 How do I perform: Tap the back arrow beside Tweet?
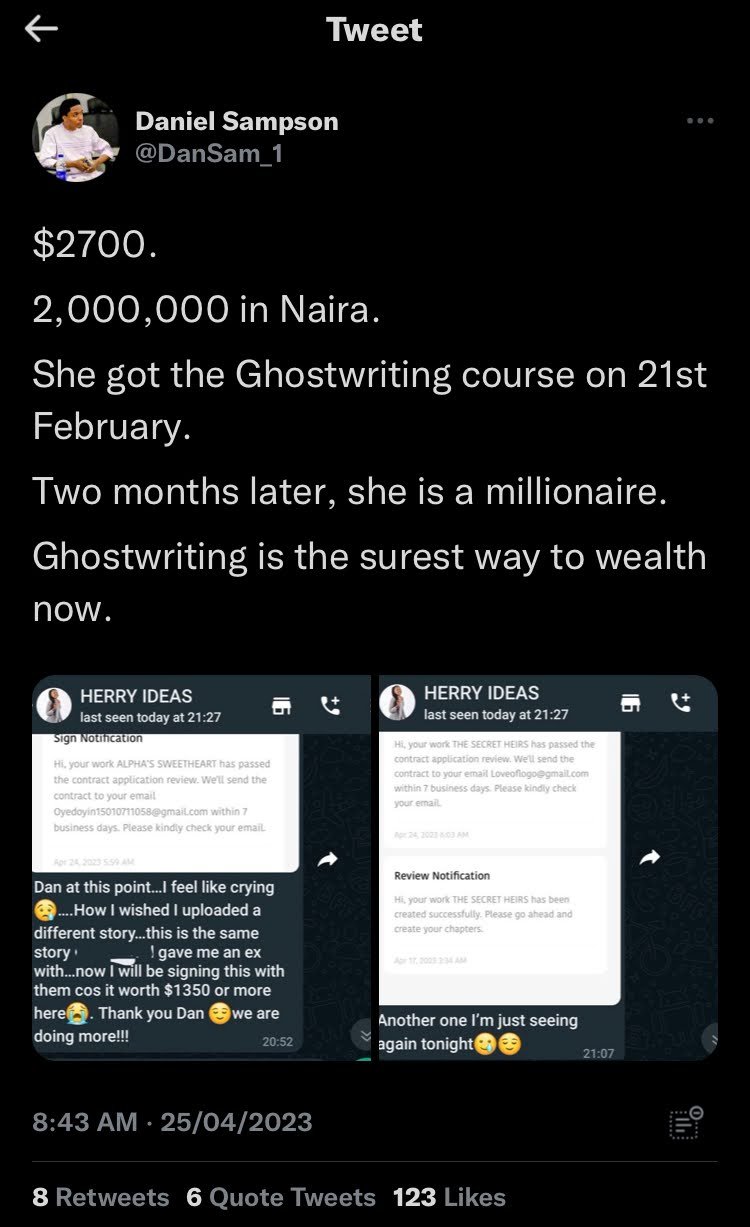point(41,30)
